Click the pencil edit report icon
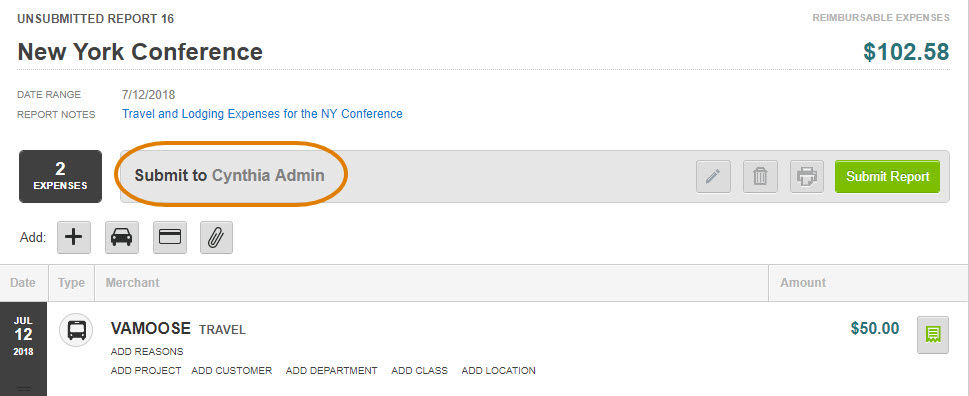 pos(713,177)
